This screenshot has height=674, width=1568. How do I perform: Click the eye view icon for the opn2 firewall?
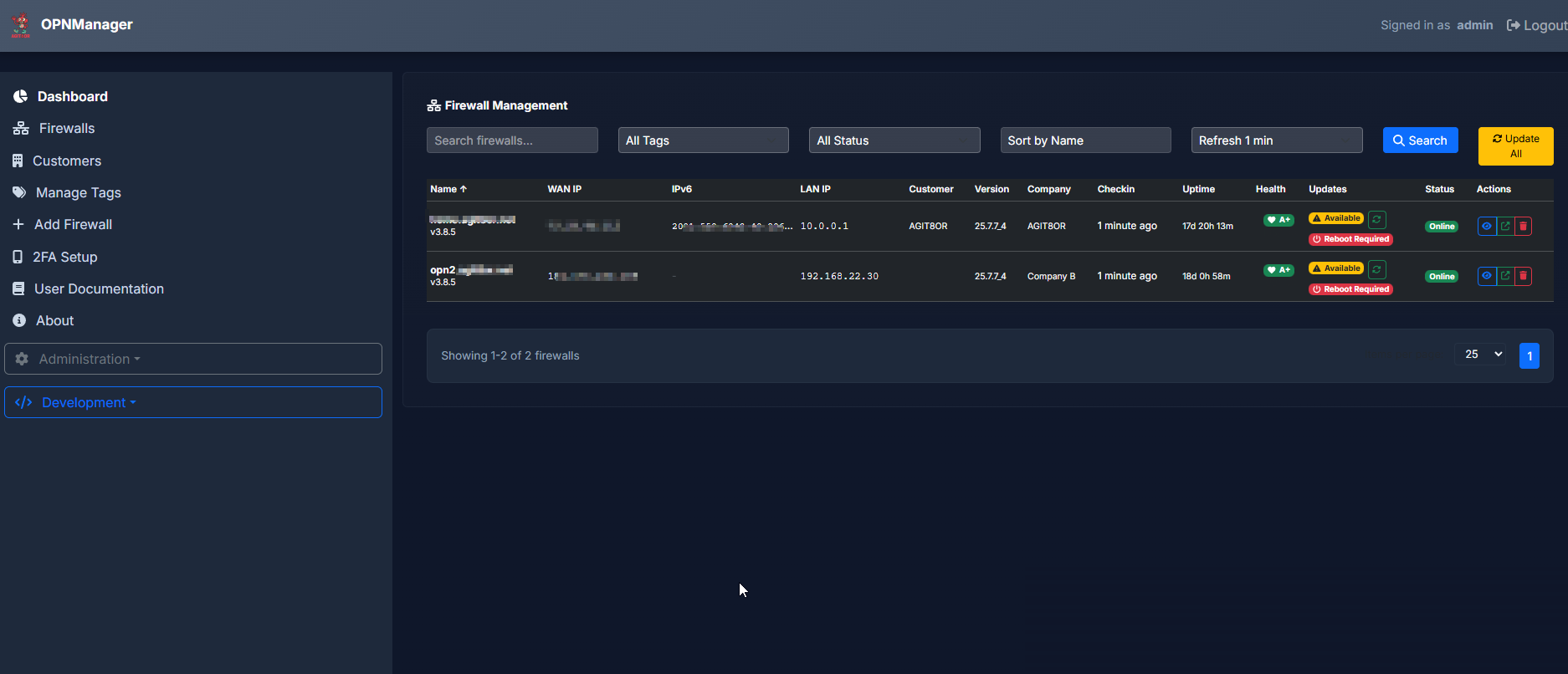(1486, 276)
